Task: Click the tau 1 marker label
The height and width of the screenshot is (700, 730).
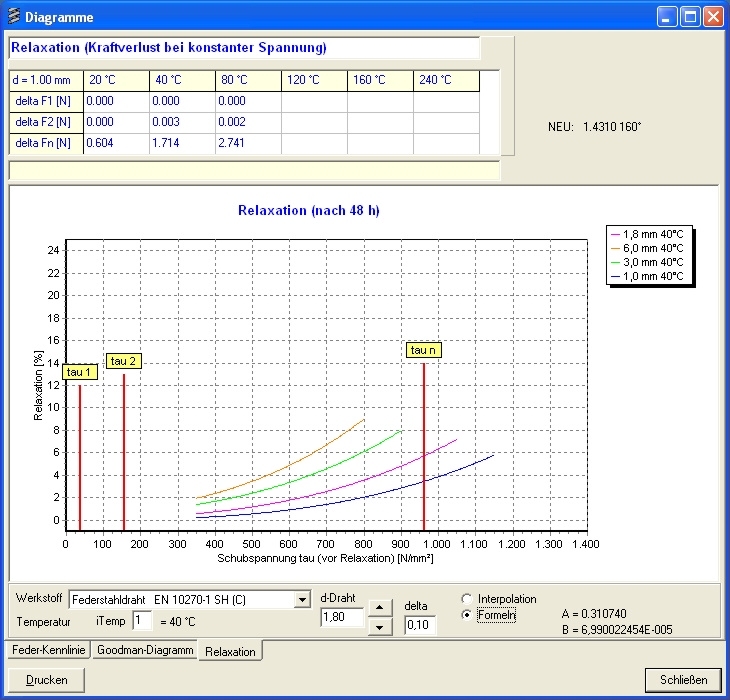Action: click(x=79, y=372)
